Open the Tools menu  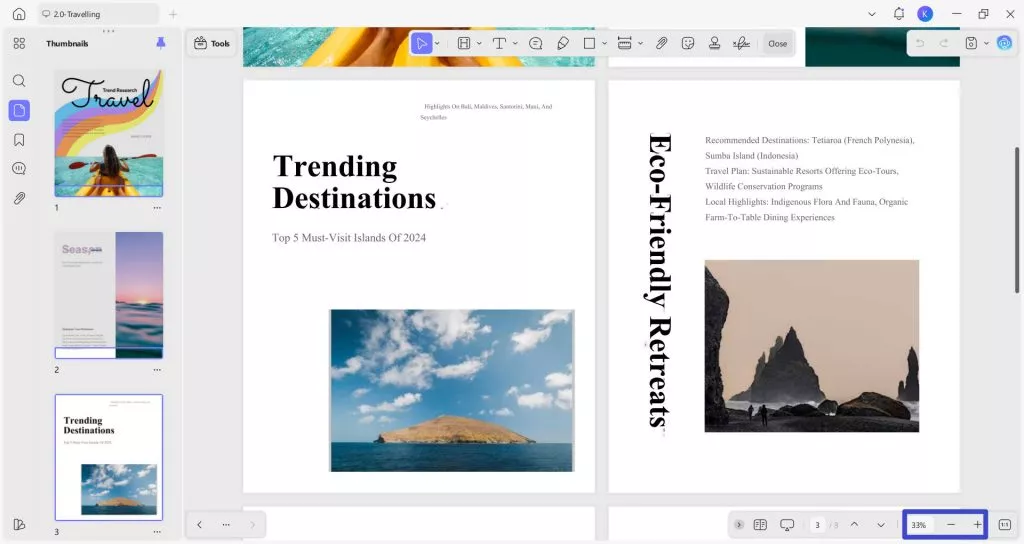[x=212, y=43]
